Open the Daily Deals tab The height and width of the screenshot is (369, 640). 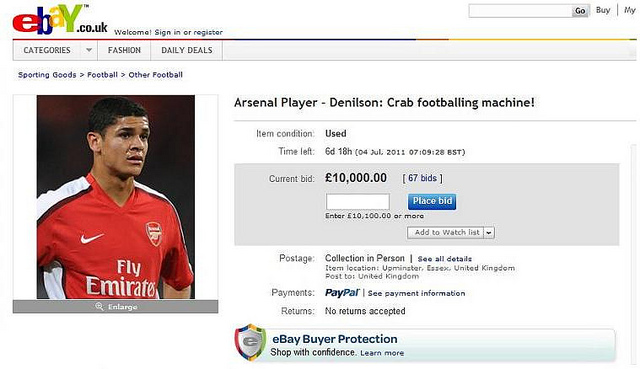pos(187,50)
